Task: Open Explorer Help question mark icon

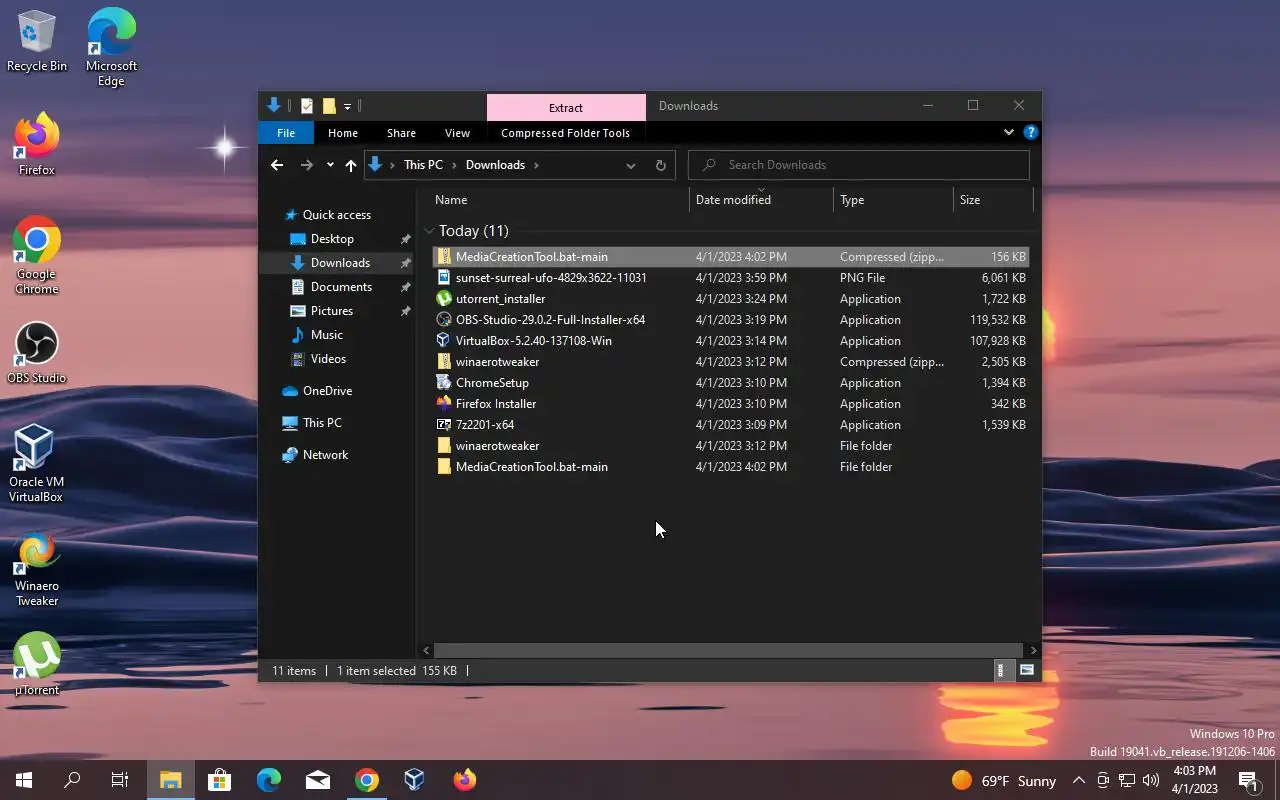Action: [x=1031, y=132]
